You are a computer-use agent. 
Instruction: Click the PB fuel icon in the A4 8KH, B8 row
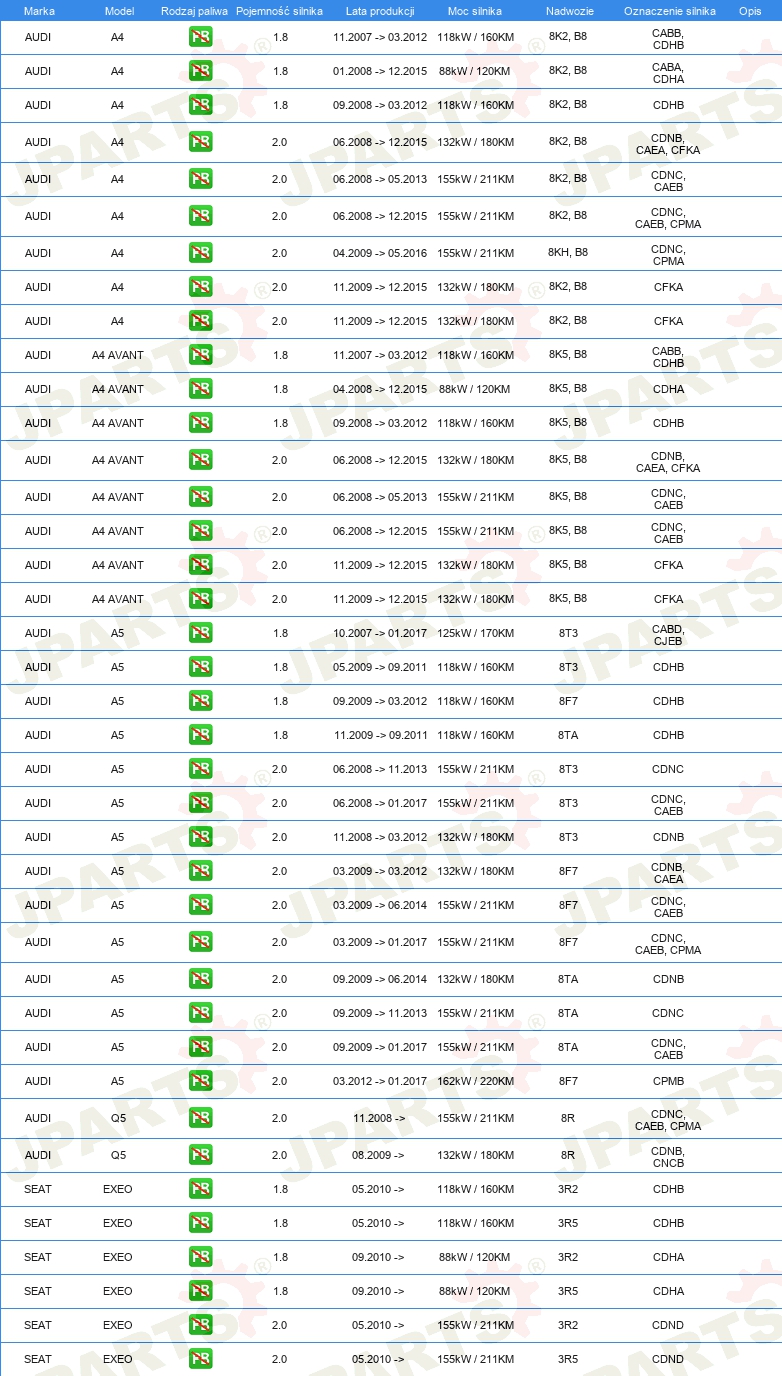[x=201, y=253]
